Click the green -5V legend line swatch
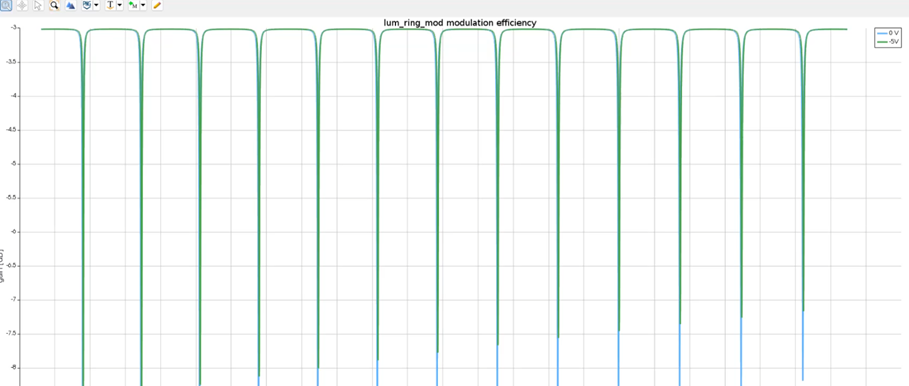 (882, 42)
